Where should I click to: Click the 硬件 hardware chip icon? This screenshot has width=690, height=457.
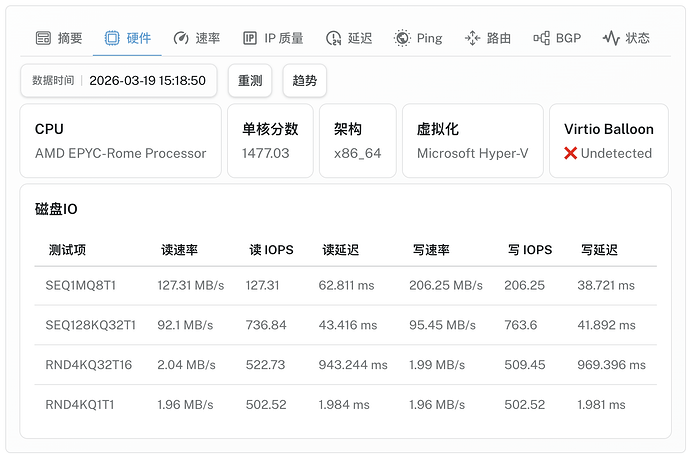click(112, 38)
